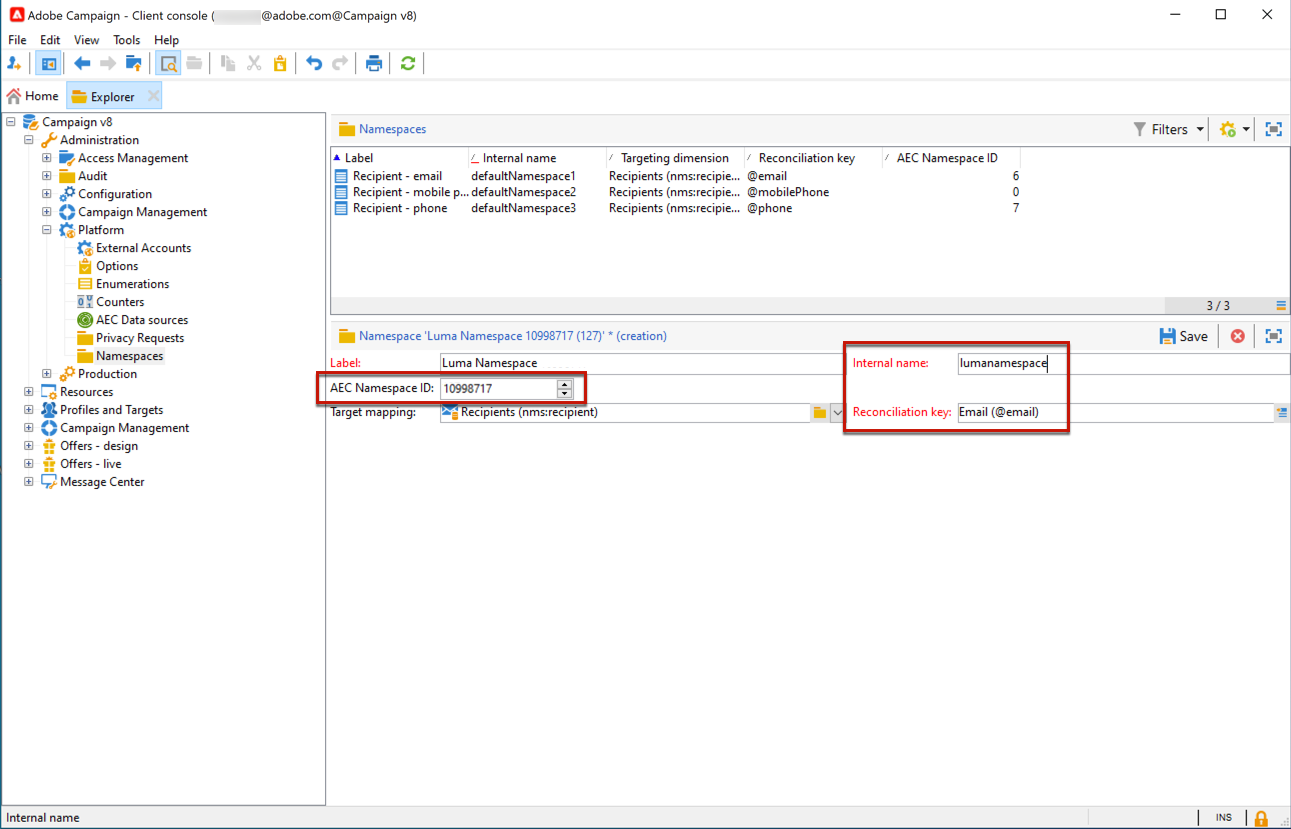
Task: Maximize the namespace form panel
Action: (1273, 336)
